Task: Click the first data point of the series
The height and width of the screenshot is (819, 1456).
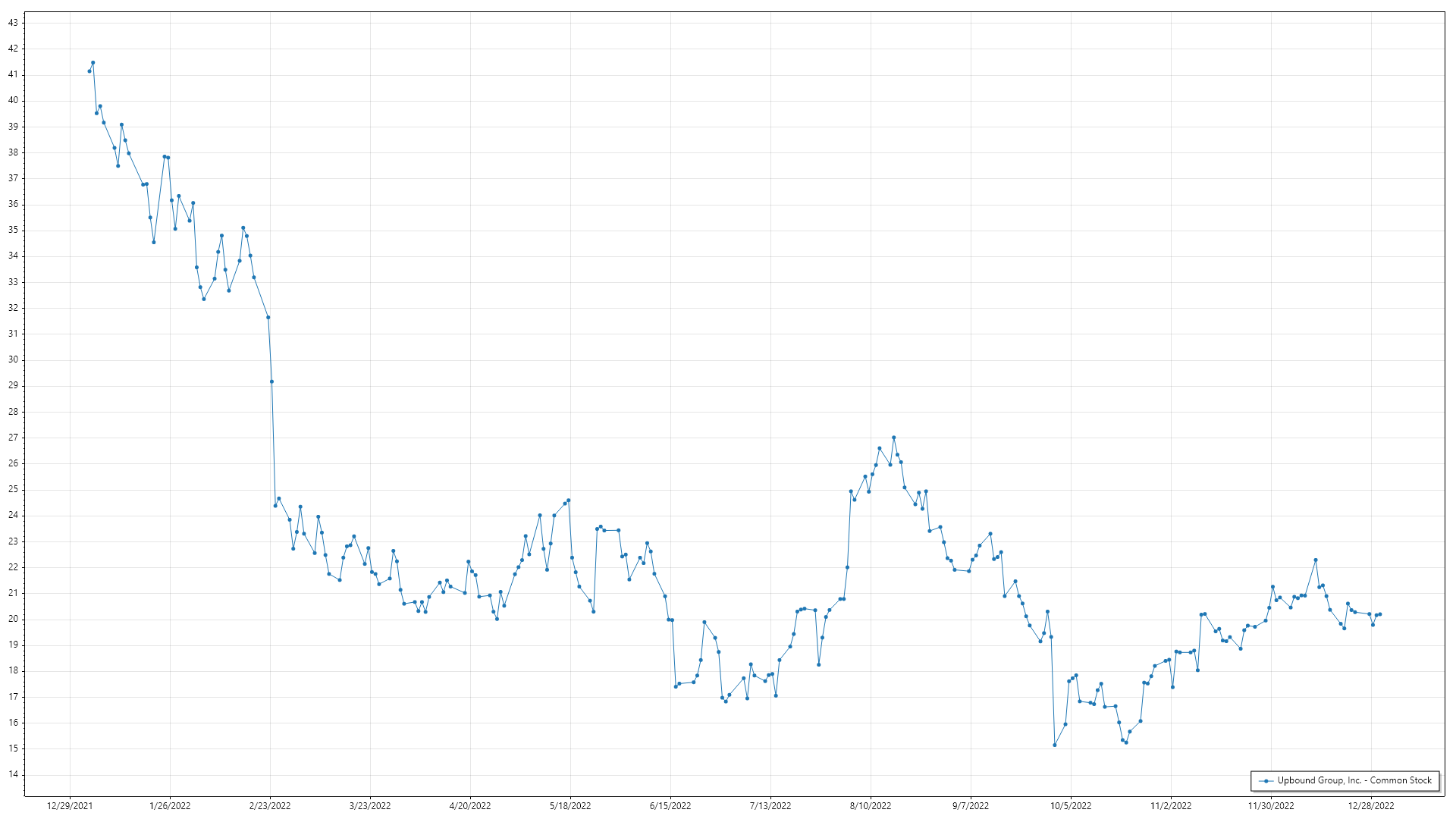Action: click(x=89, y=71)
